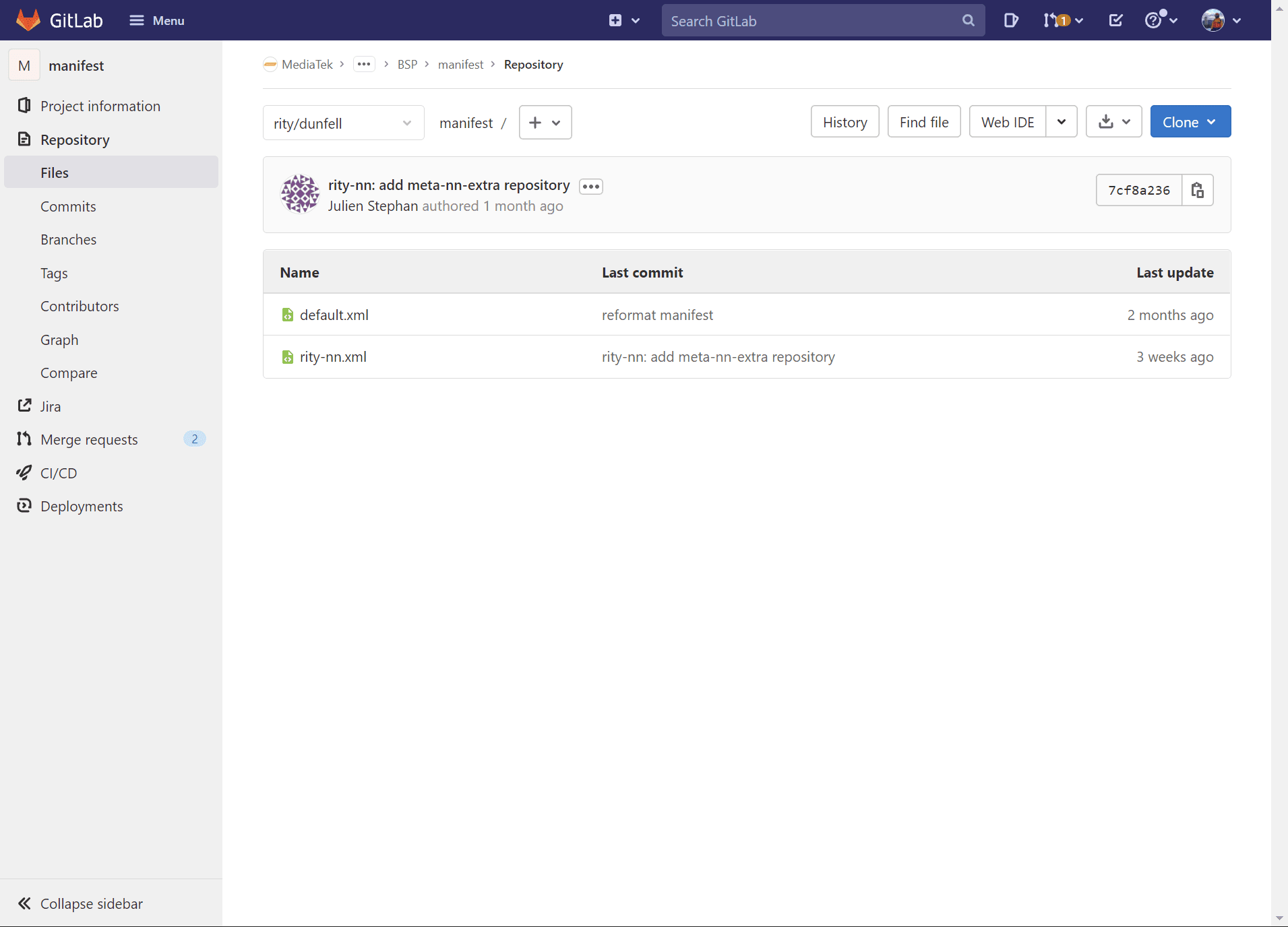Image resolution: width=1288 pixels, height=927 pixels.
Task: Open the Clone dropdown
Action: pos(1190,122)
